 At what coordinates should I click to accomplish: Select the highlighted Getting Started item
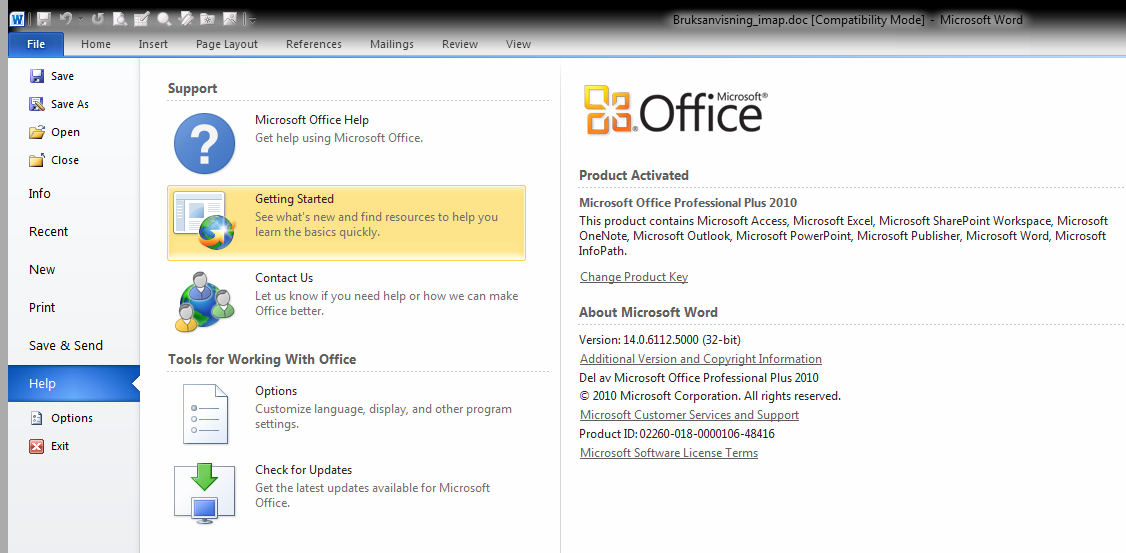(x=346, y=223)
